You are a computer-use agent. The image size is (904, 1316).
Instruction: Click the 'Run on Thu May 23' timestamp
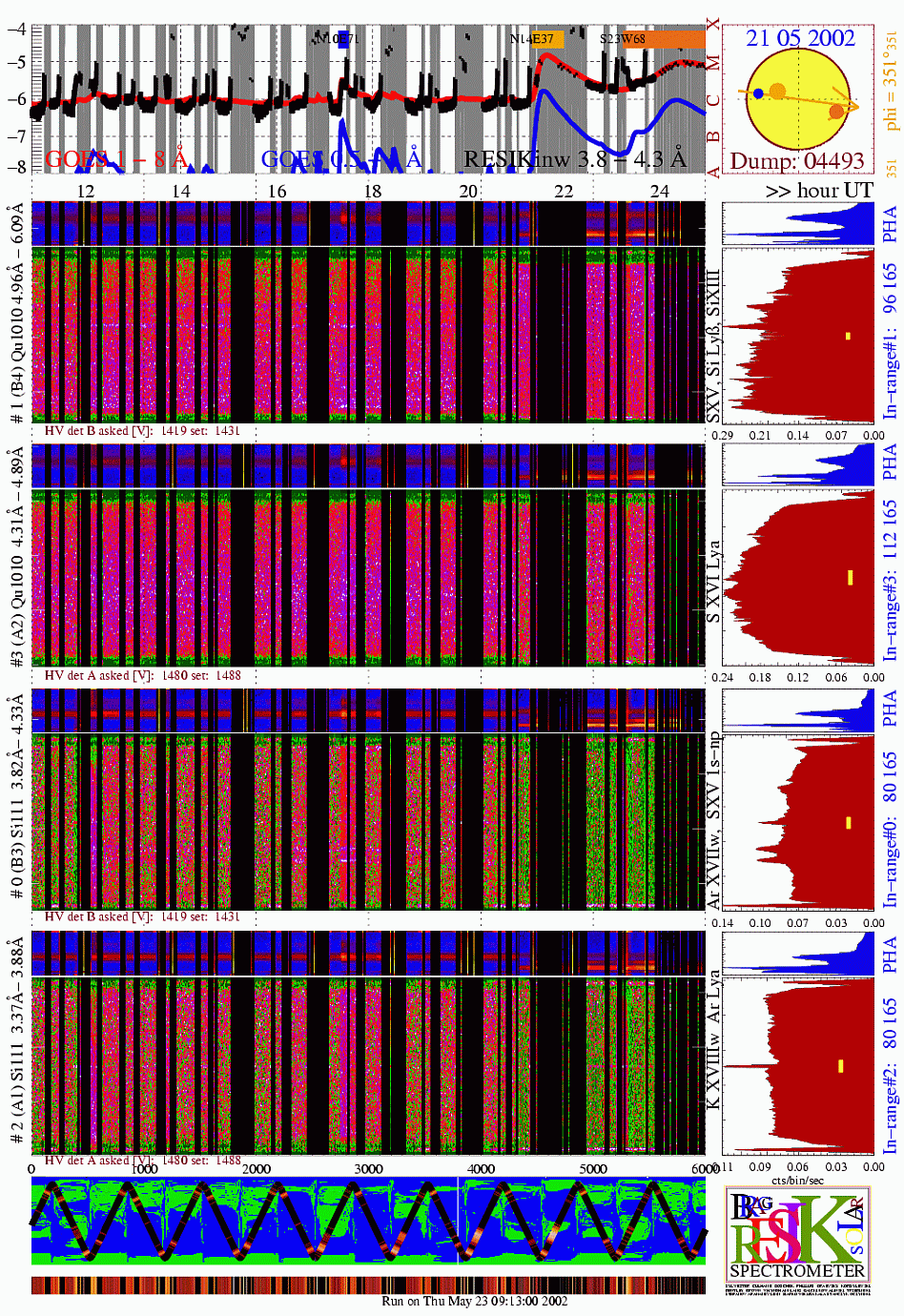point(474,1301)
